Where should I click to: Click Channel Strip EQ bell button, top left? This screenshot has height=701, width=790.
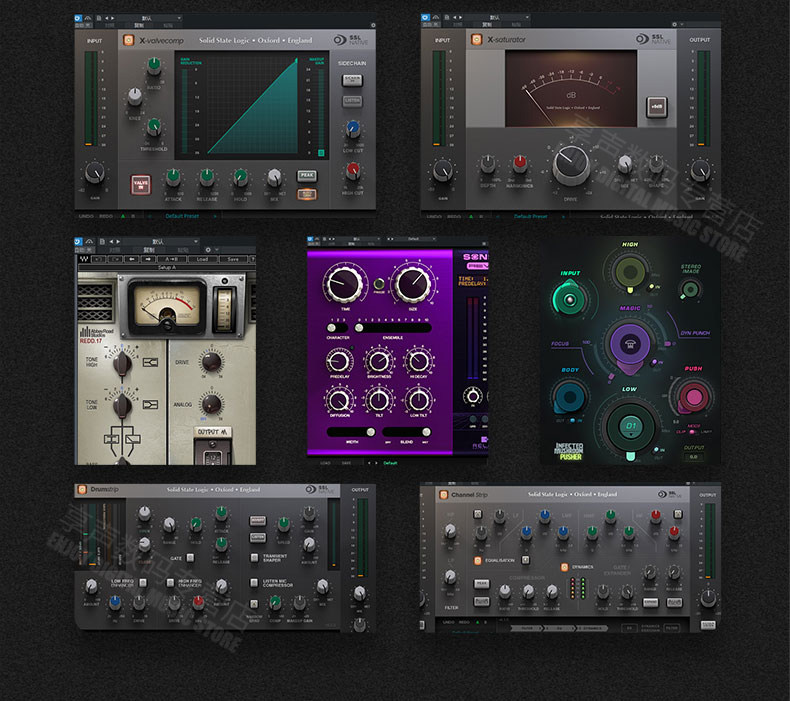[x=478, y=514]
